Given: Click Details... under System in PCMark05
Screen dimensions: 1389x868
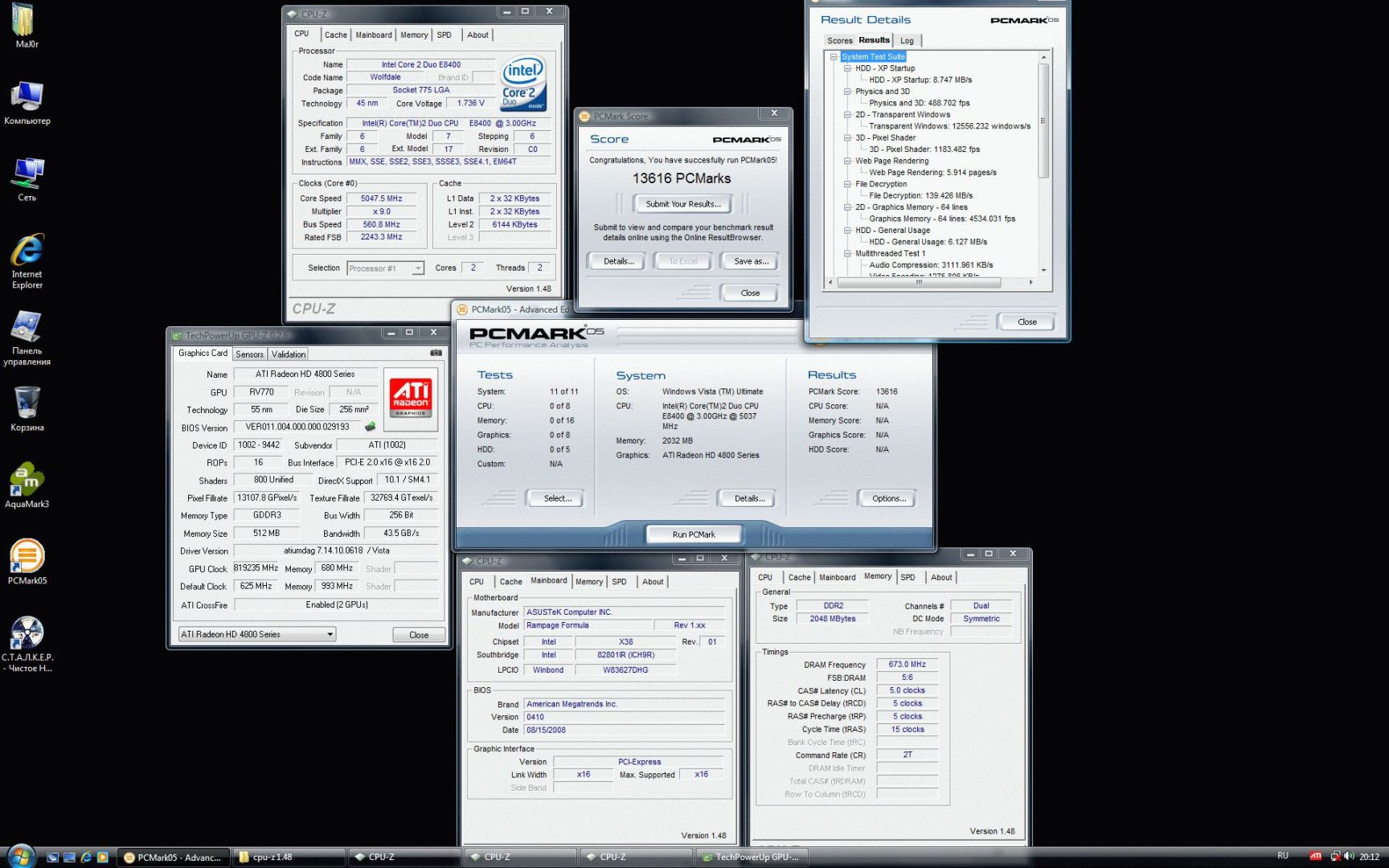Looking at the screenshot, I should click(749, 499).
